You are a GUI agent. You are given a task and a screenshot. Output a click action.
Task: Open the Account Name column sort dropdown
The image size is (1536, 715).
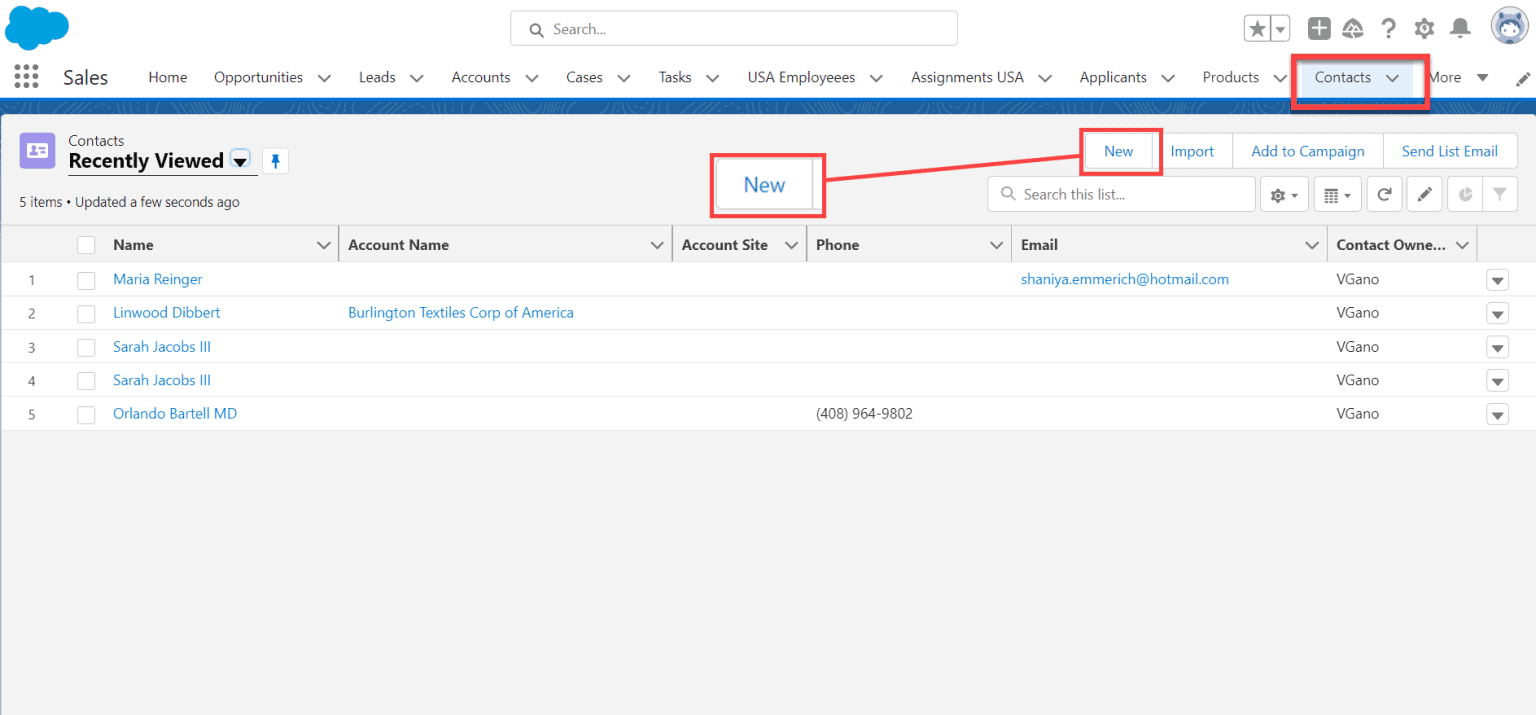[x=657, y=244]
